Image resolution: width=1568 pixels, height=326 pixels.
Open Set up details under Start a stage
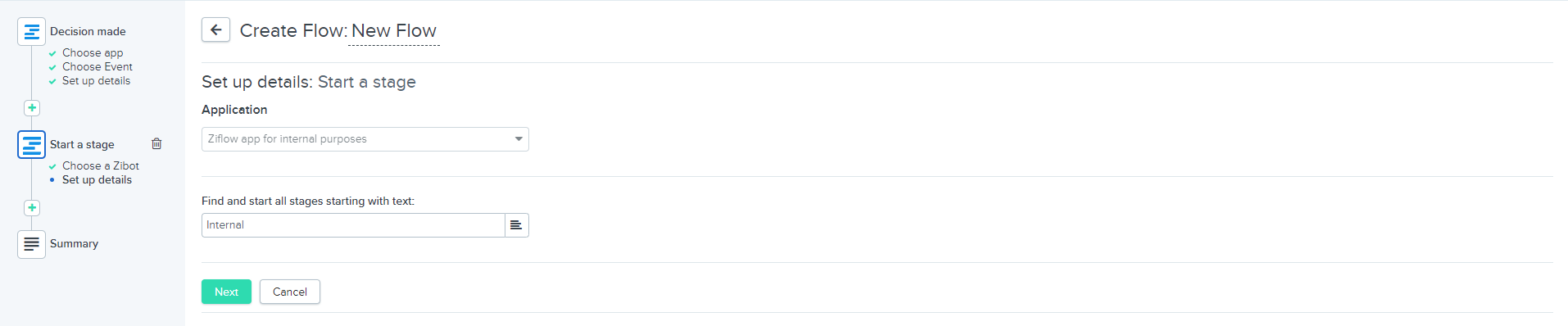click(x=97, y=179)
